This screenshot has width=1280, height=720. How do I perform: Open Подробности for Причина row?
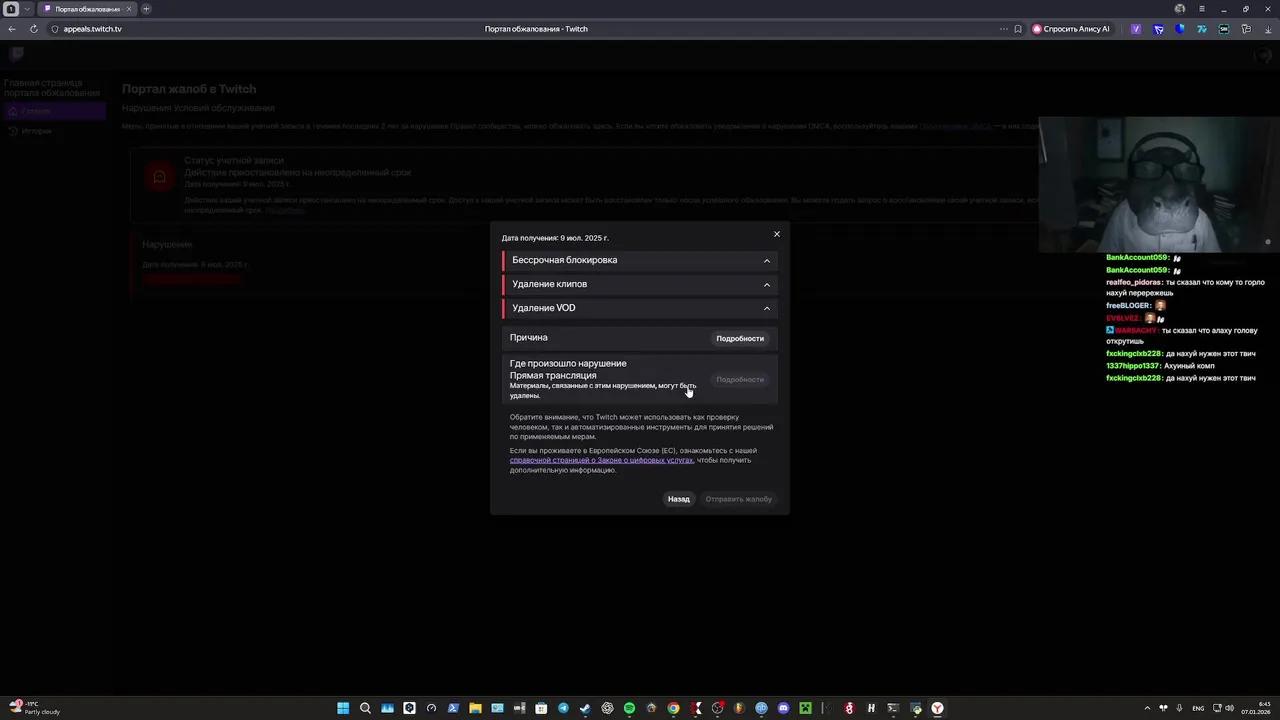click(740, 338)
